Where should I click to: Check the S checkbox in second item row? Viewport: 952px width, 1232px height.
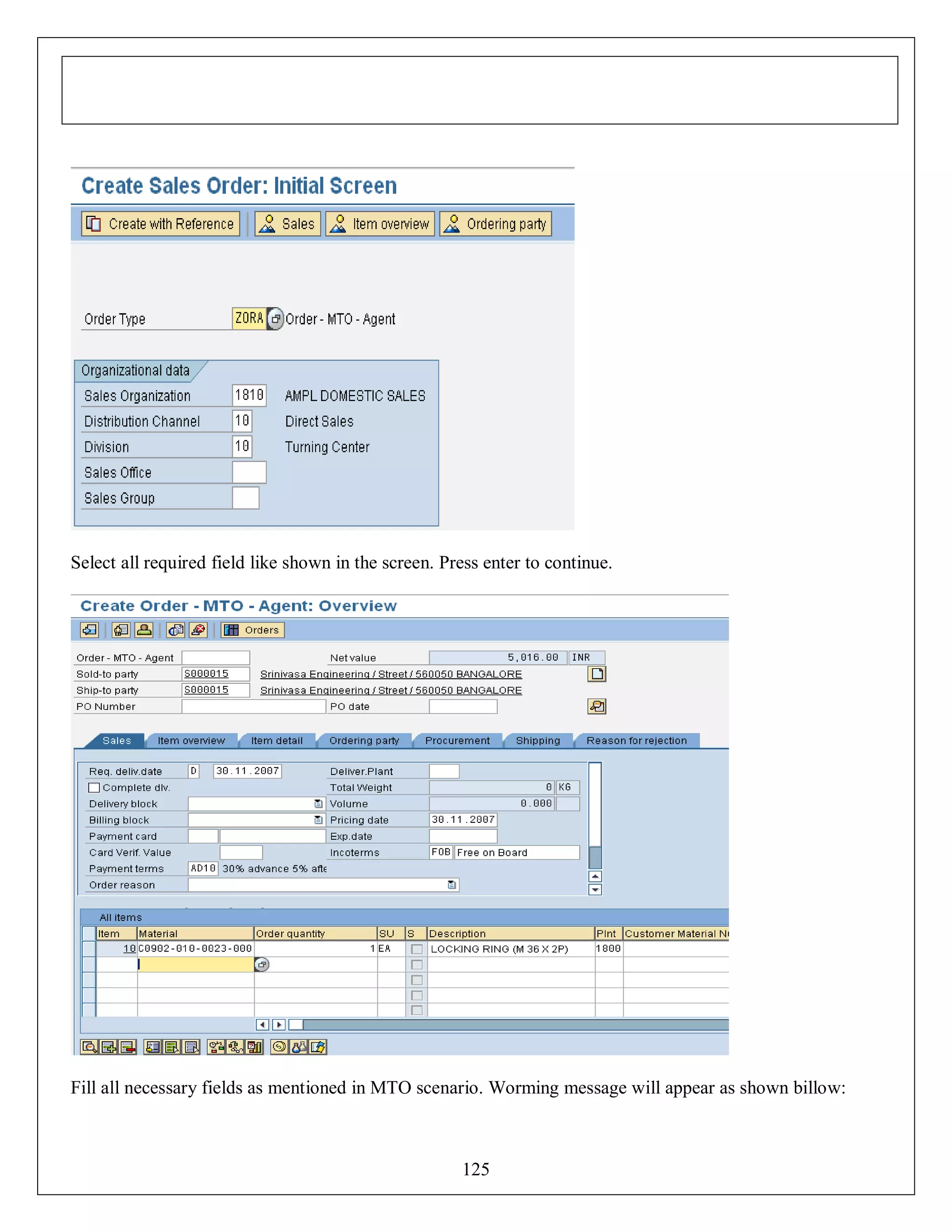[x=417, y=965]
